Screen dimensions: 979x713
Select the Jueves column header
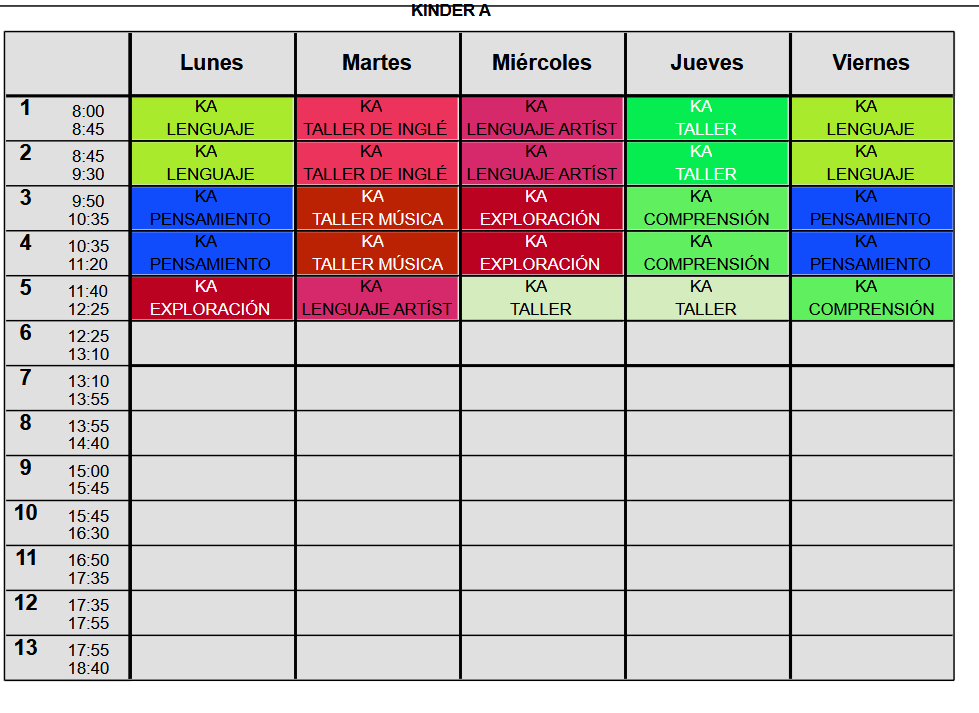(x=707, y=63)
